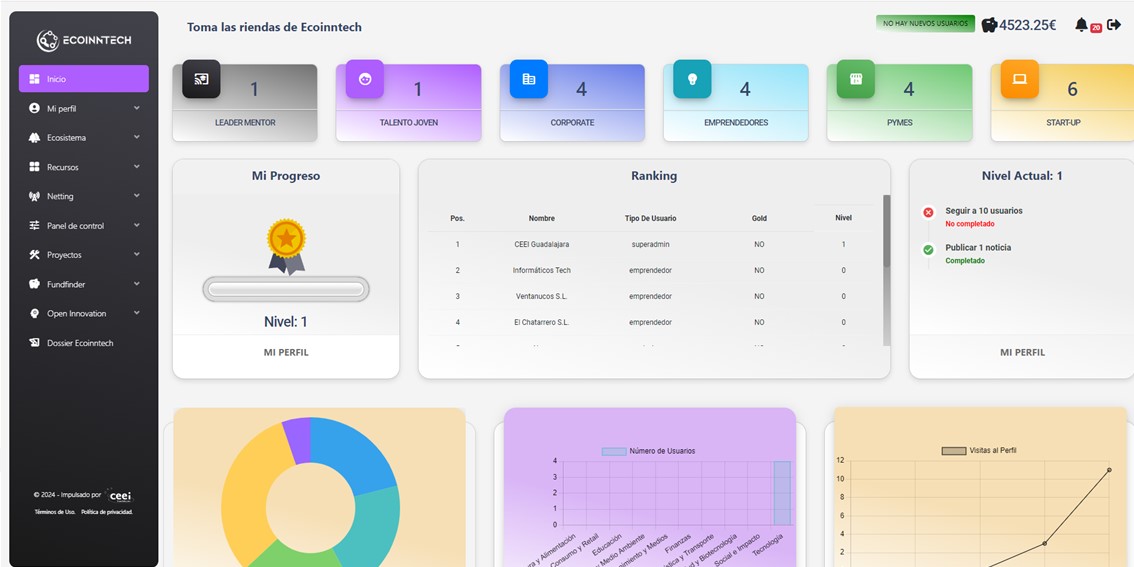
Task: Open Recursos menu item
Action: coord(84,167)
